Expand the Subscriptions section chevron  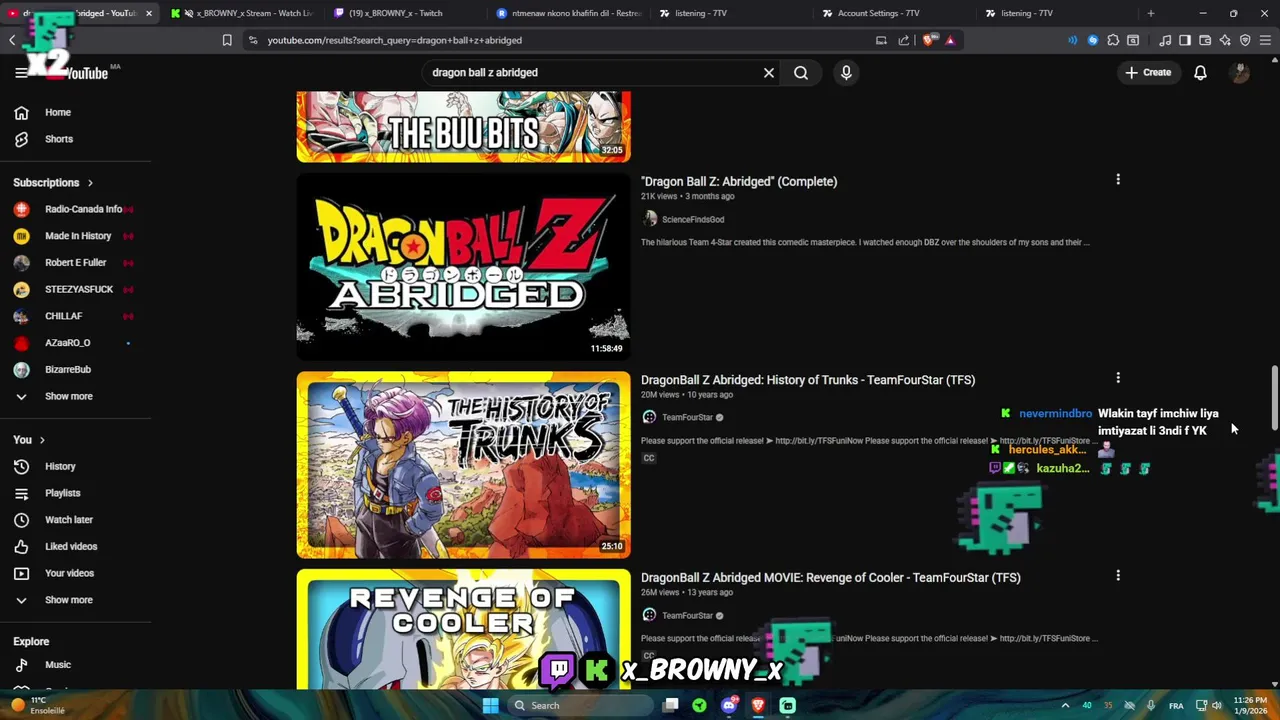tap(90, 183)
